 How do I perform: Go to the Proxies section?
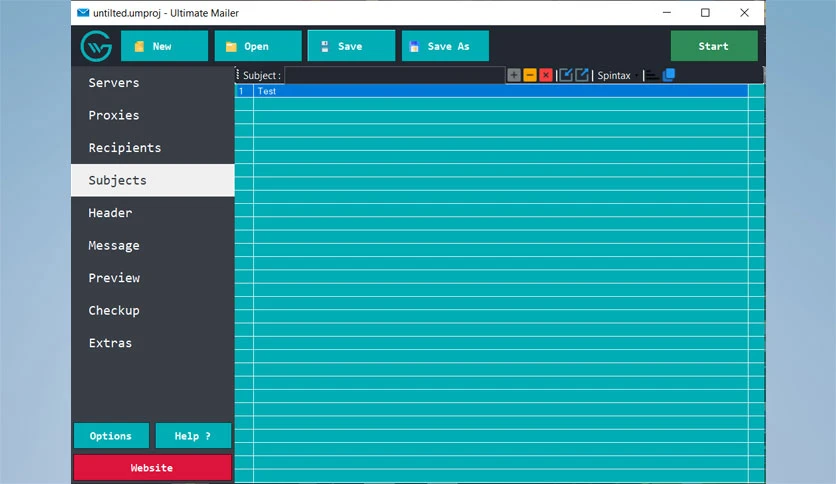click(152, 115)
